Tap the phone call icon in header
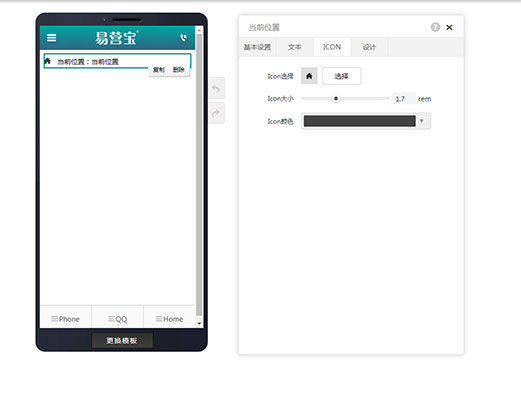This screenshot has height=393, width=521. tap(184, 38)
